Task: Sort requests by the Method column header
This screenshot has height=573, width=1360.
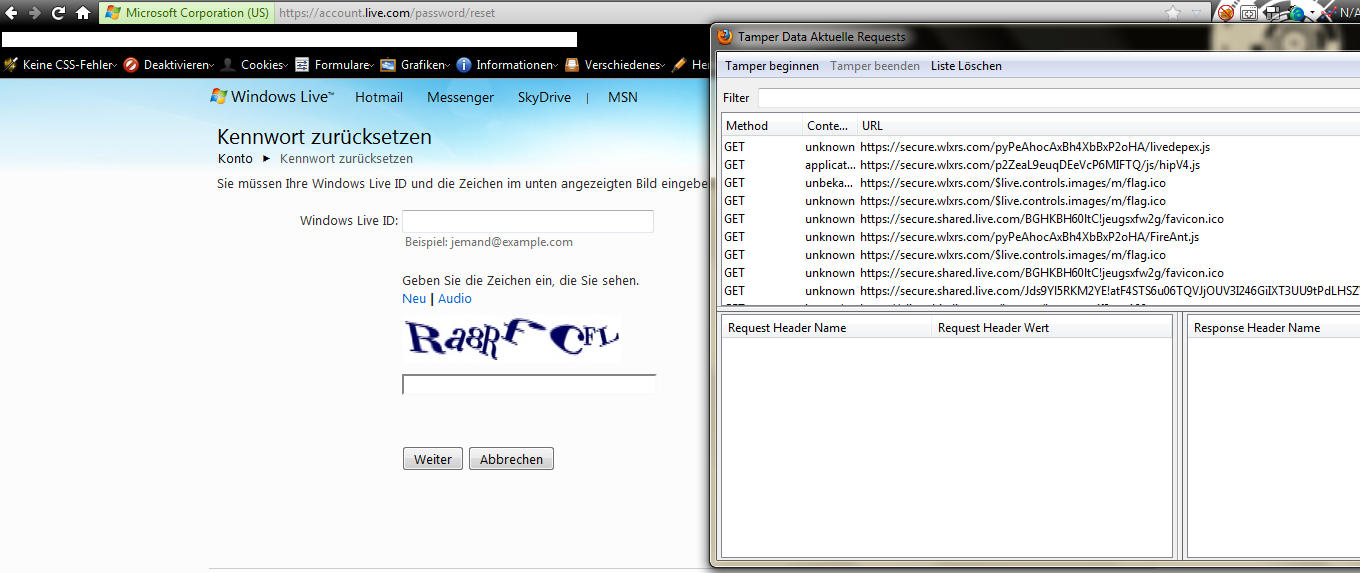Action: (761, 126)
